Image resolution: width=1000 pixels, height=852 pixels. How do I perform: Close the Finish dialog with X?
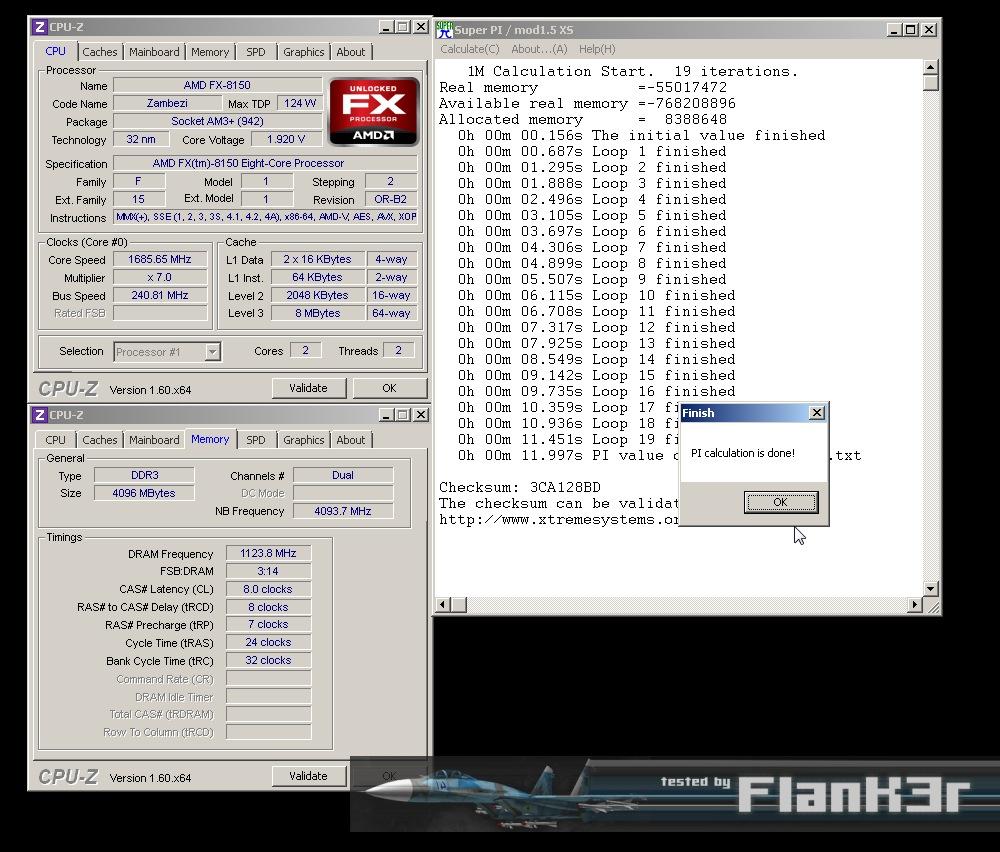point(816,413)
